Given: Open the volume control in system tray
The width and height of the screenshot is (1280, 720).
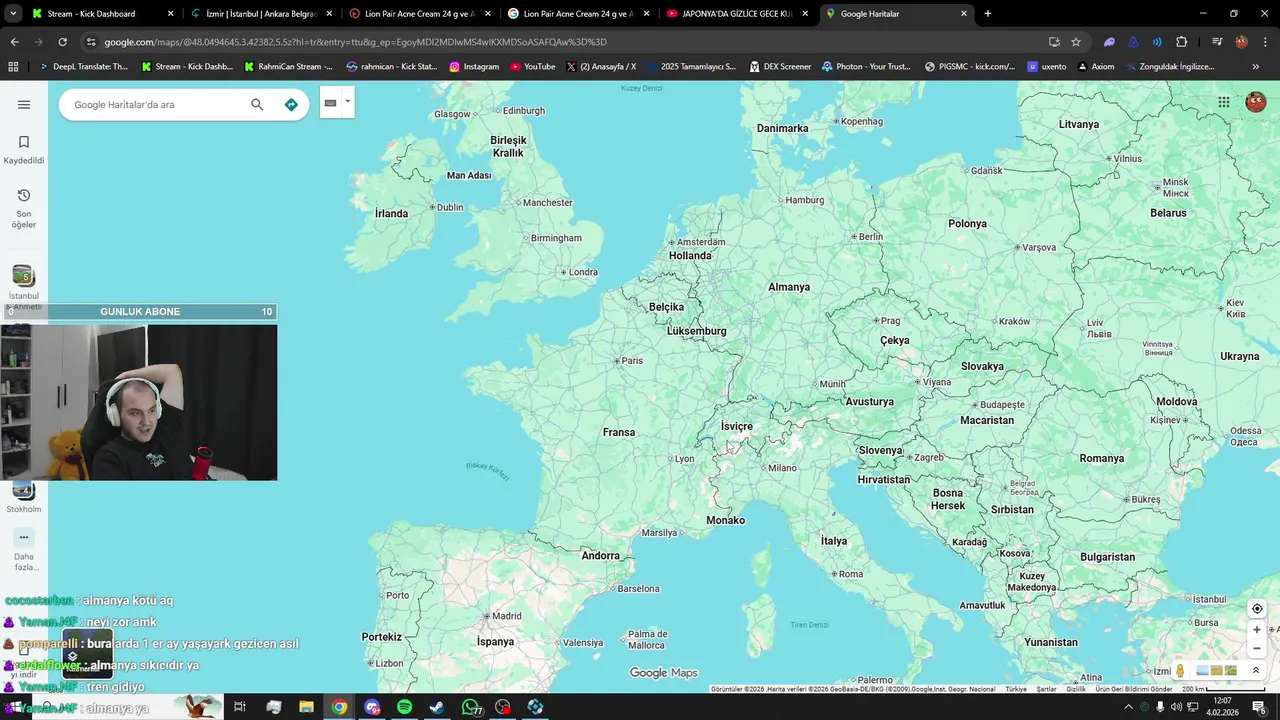Looking at the screenshot, I should click(x=1176, y=707).
